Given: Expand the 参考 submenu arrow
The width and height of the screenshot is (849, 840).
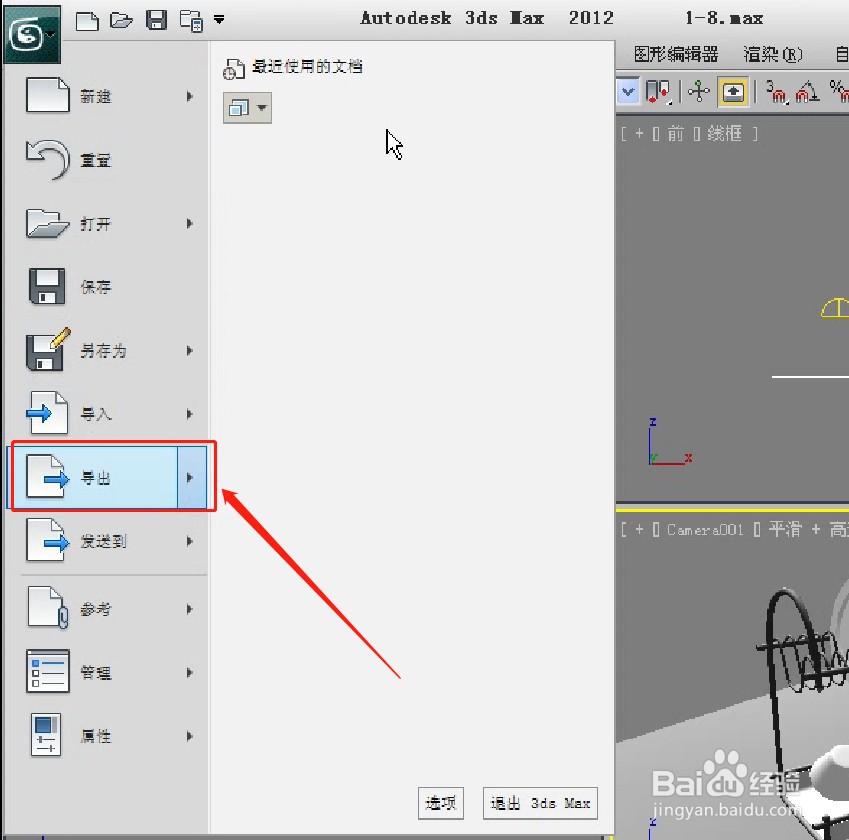Looking at the screenshot, I should point(190,609).
